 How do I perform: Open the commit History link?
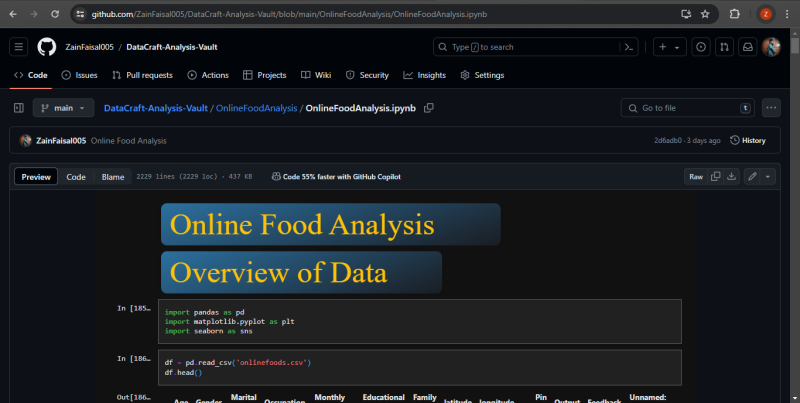tap(748, 141)
